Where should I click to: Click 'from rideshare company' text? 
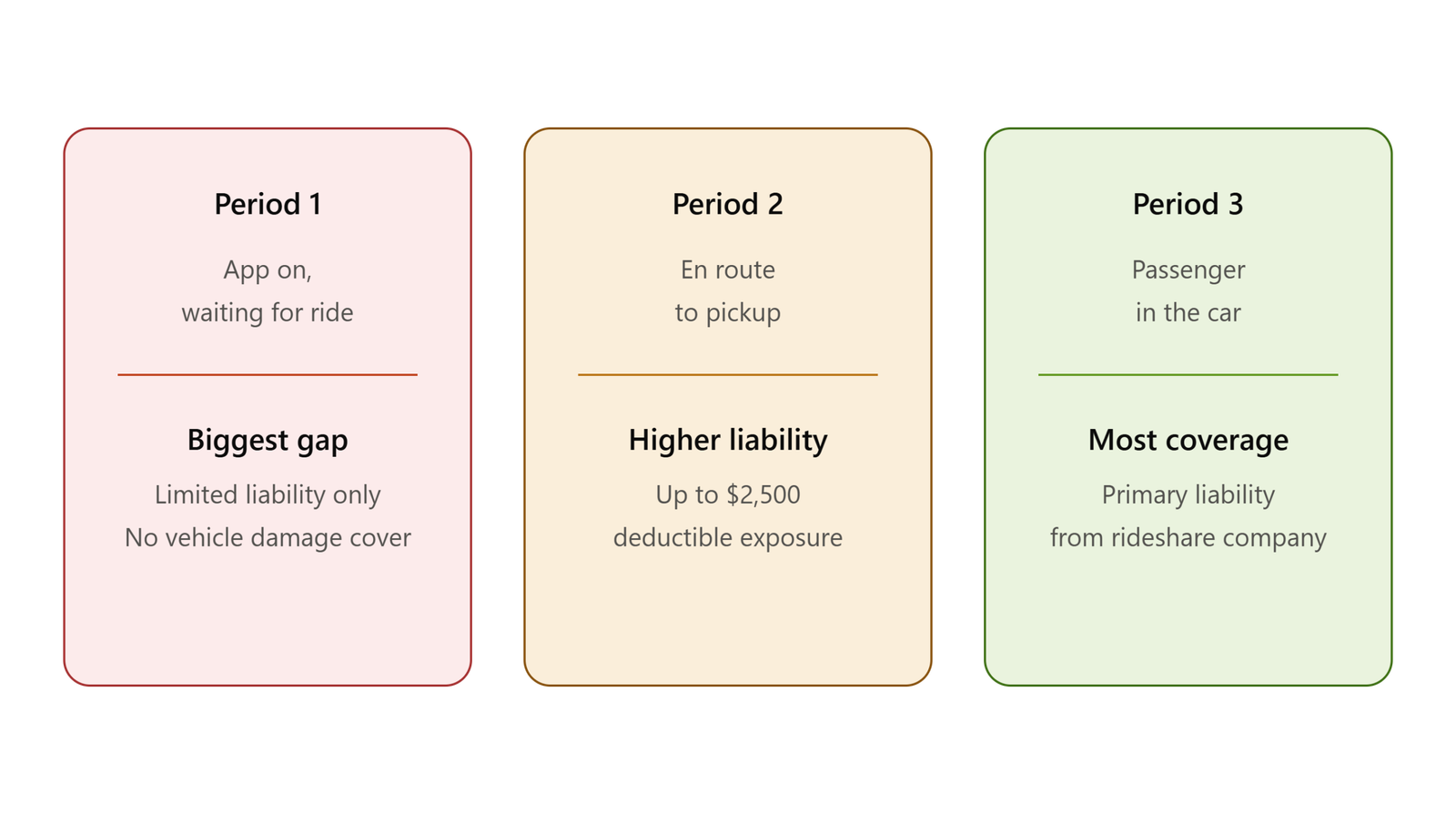pos(1188,537)
